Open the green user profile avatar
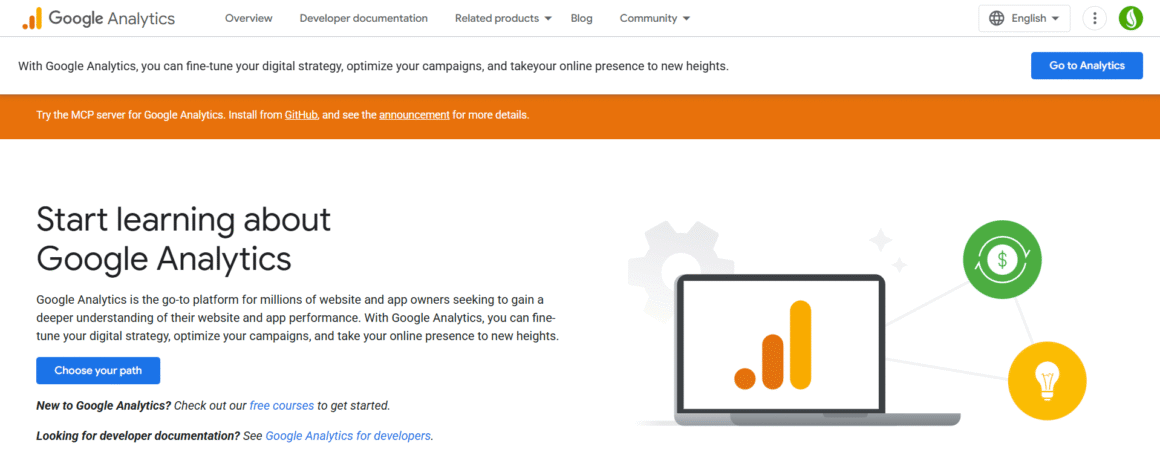 (x=1130, y=18)
